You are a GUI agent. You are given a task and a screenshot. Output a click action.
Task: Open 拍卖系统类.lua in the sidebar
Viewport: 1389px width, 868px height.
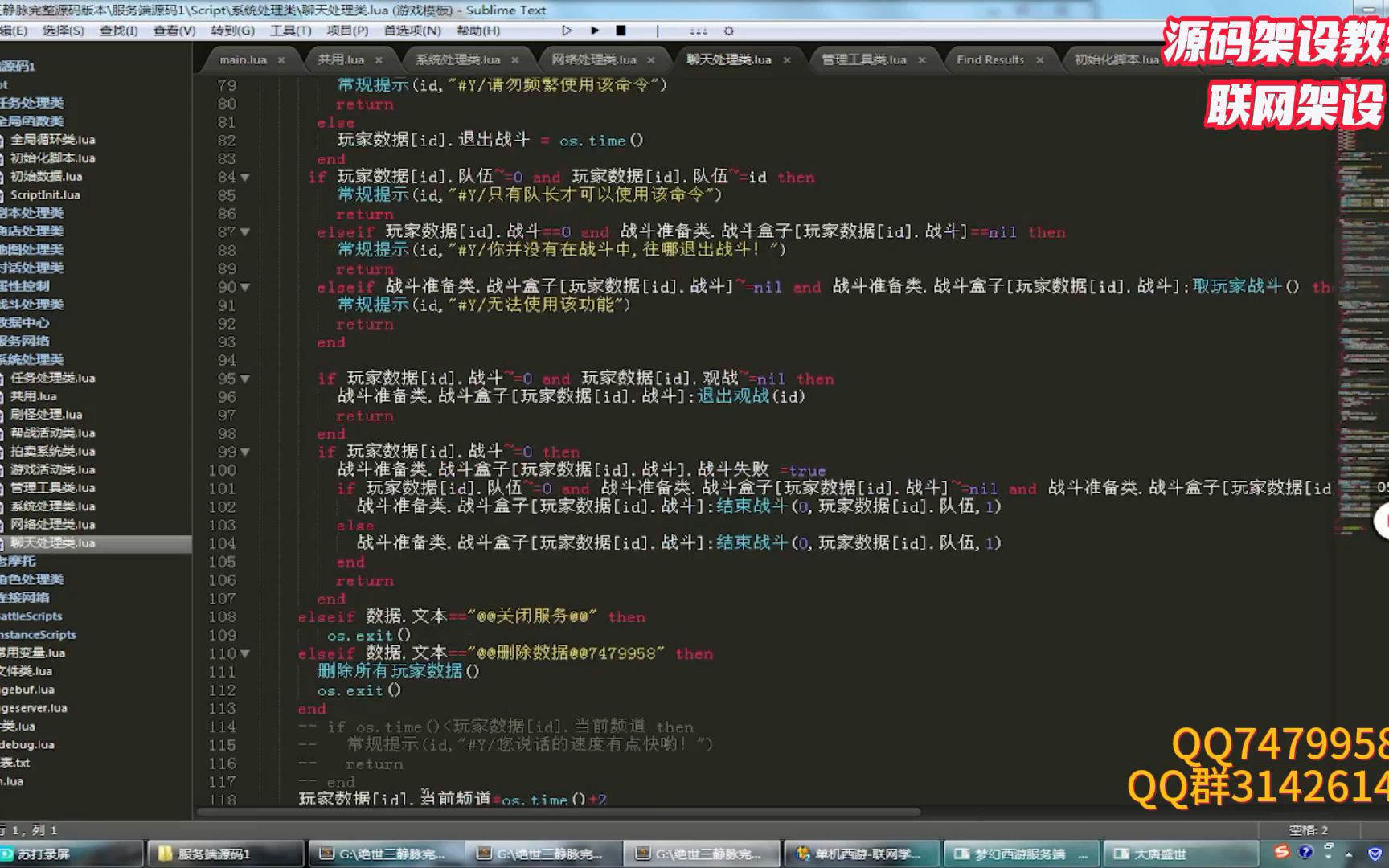tap(52, 452)
